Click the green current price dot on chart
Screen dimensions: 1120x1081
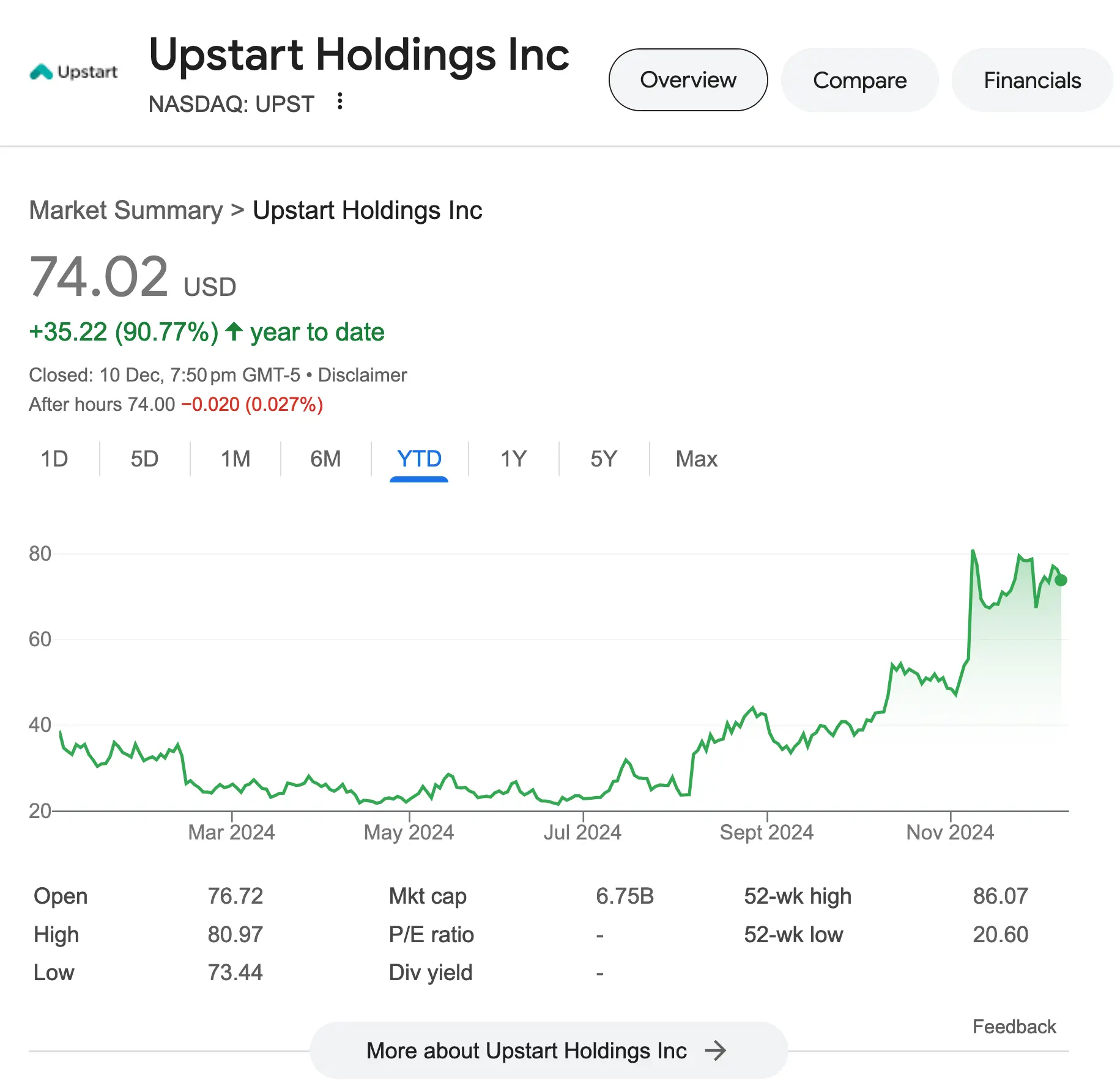coord(1061,580)
